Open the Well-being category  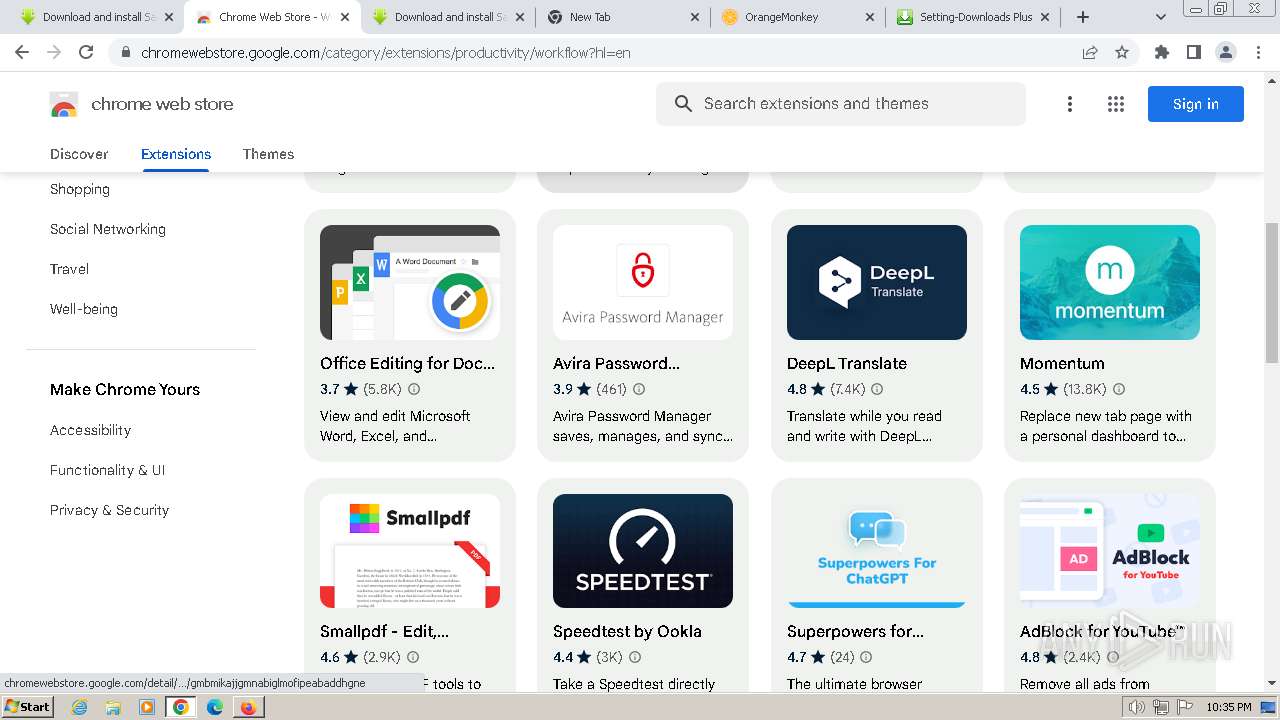[84, 309]
